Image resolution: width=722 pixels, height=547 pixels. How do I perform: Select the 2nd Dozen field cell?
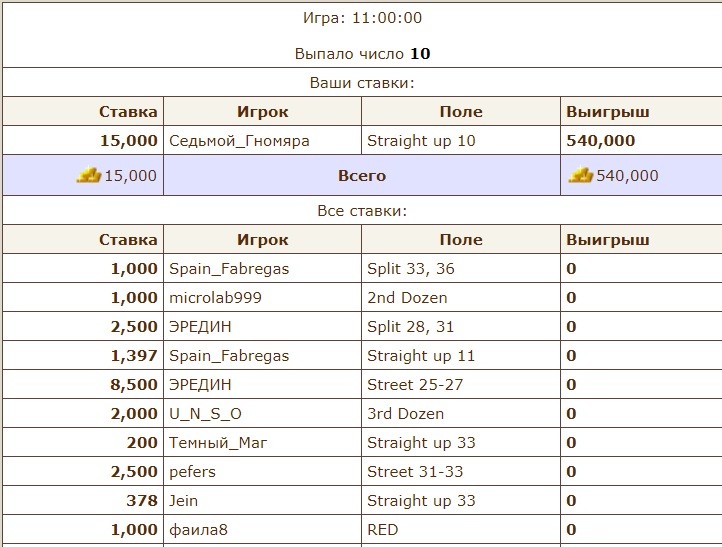click(x=407, y=297)
